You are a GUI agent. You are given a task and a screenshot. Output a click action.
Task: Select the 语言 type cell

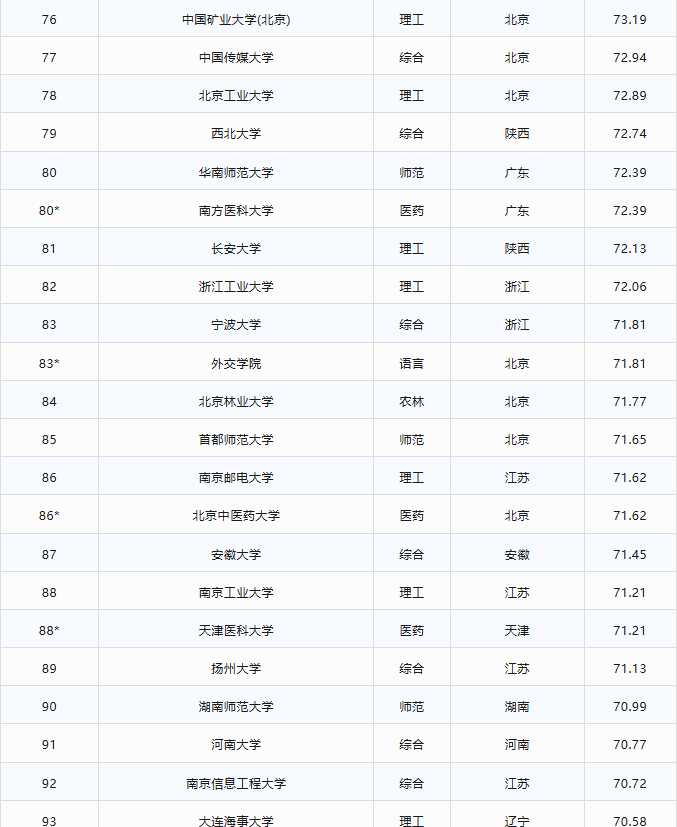coord(411,363)
